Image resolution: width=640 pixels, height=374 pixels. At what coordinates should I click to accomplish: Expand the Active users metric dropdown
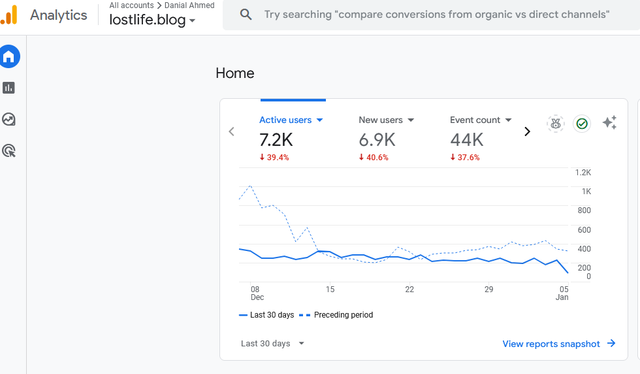coord(320,120)
